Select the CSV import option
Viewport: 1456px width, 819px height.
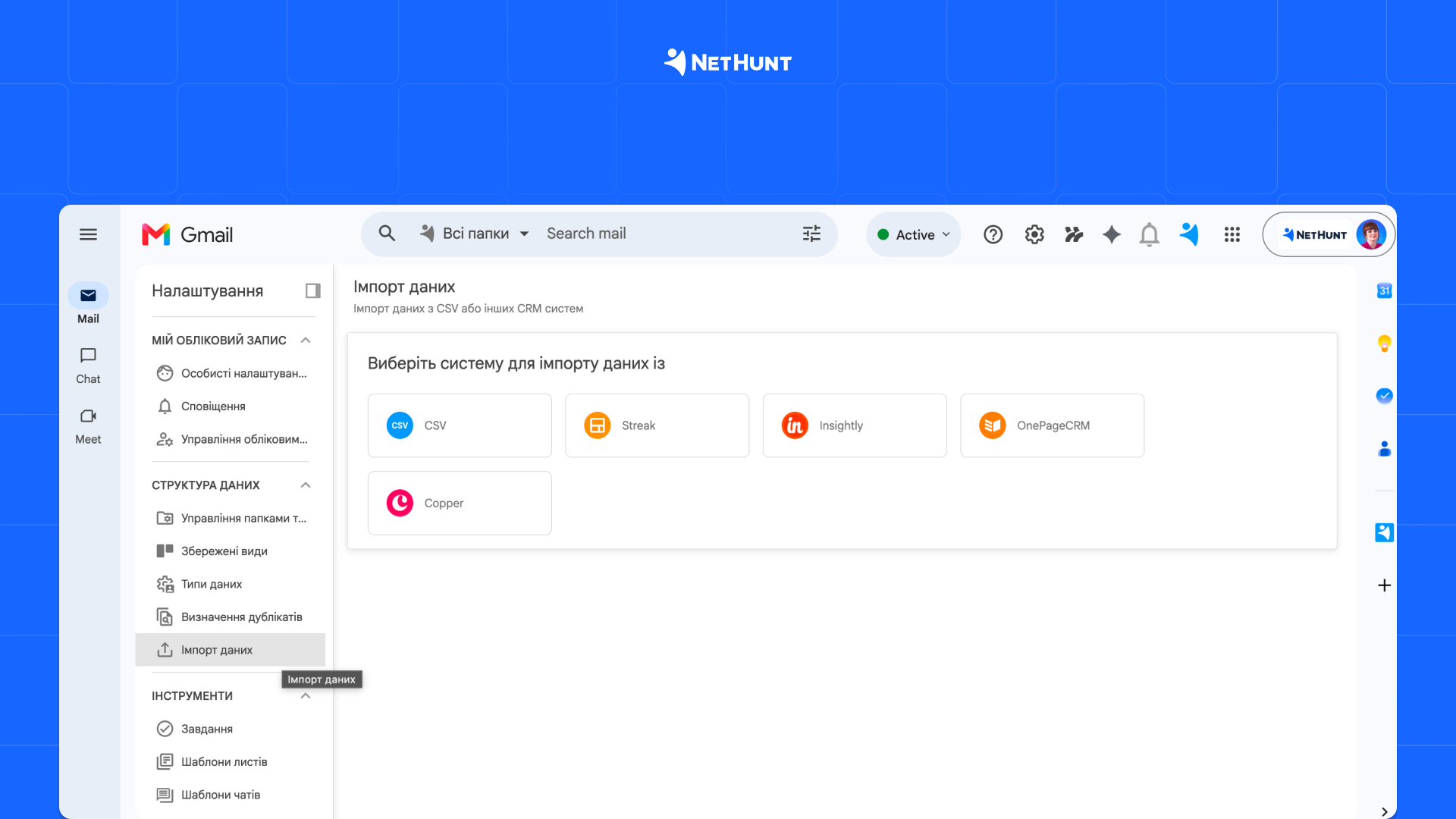(460, 425)
